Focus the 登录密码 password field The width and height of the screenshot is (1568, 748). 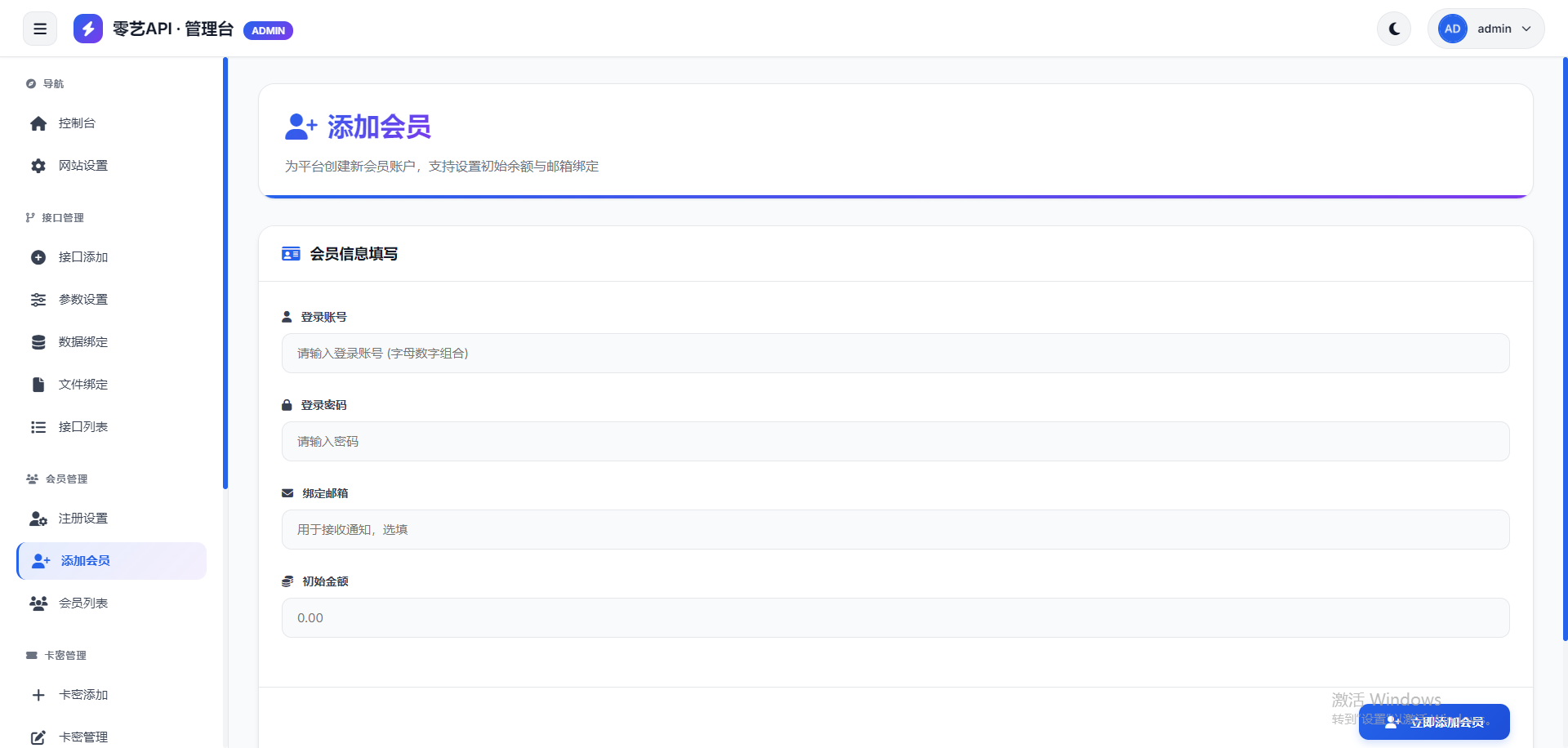[x=895, y=442]
